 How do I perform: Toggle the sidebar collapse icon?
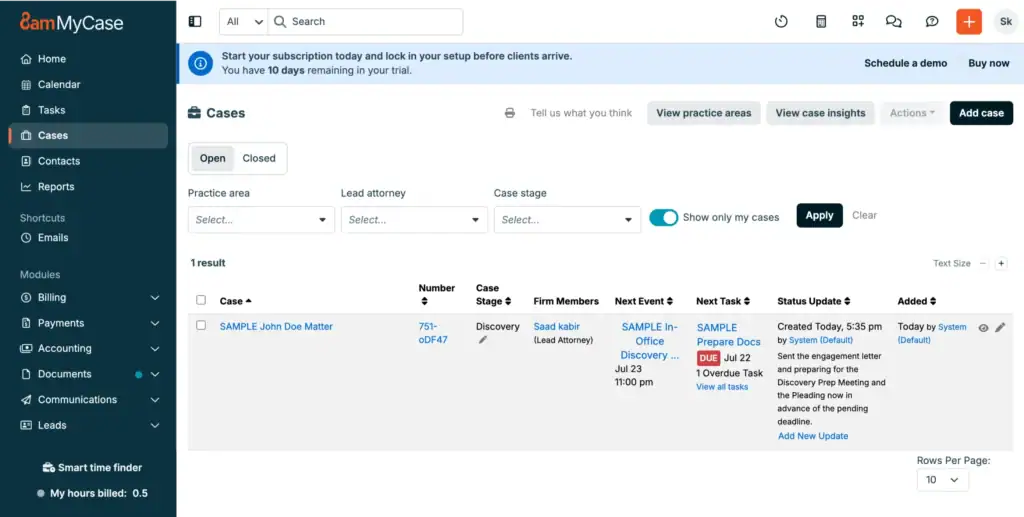[x=195, y=22]
